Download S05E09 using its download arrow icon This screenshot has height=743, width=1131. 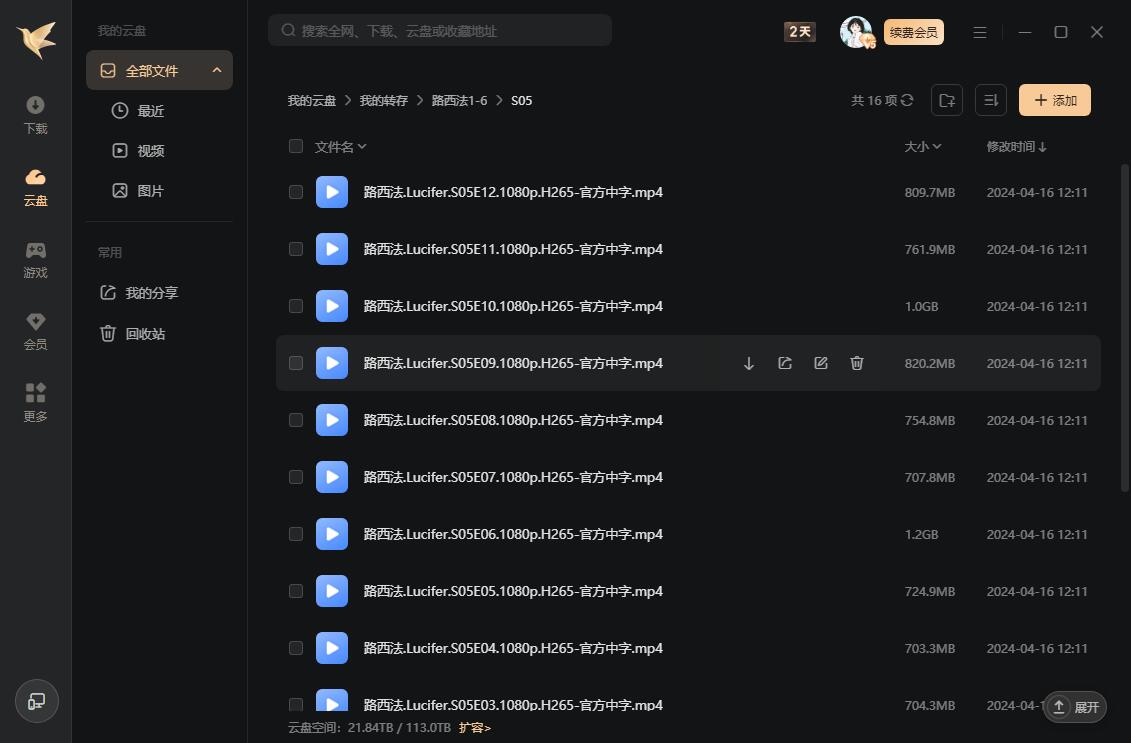748,363
